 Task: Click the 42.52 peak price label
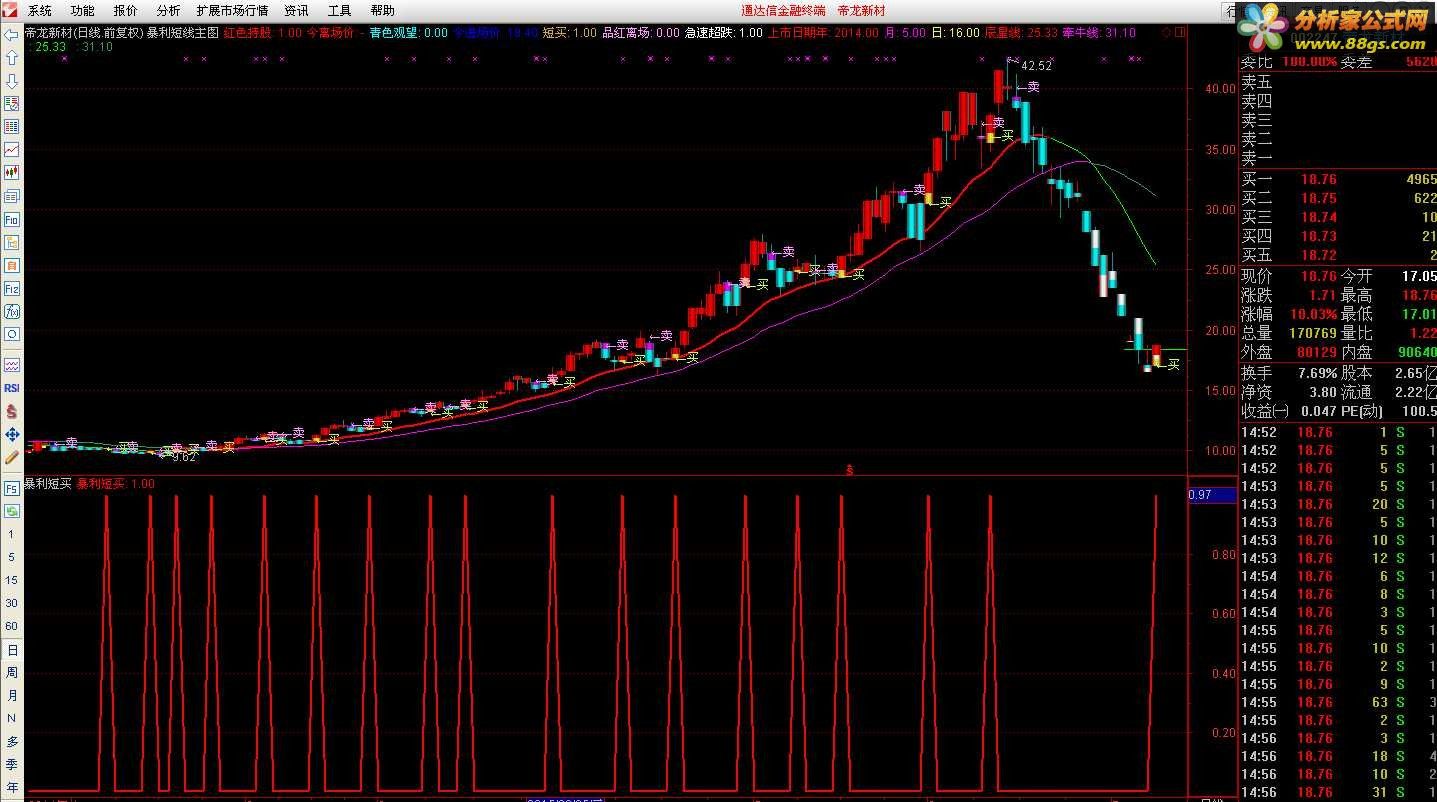[x=1037, y=66]
